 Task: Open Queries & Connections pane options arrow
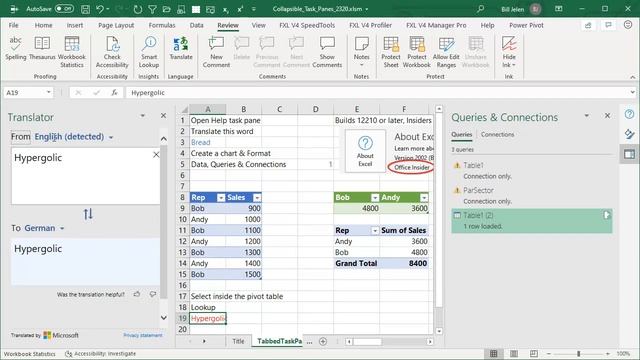click(587, 116)
